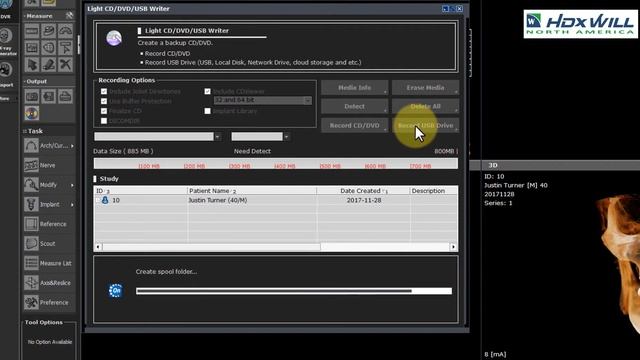This screenshot has height=360, width=640.
Task: Select the eraser tool in Measure panel
Action: click(49, 64)
